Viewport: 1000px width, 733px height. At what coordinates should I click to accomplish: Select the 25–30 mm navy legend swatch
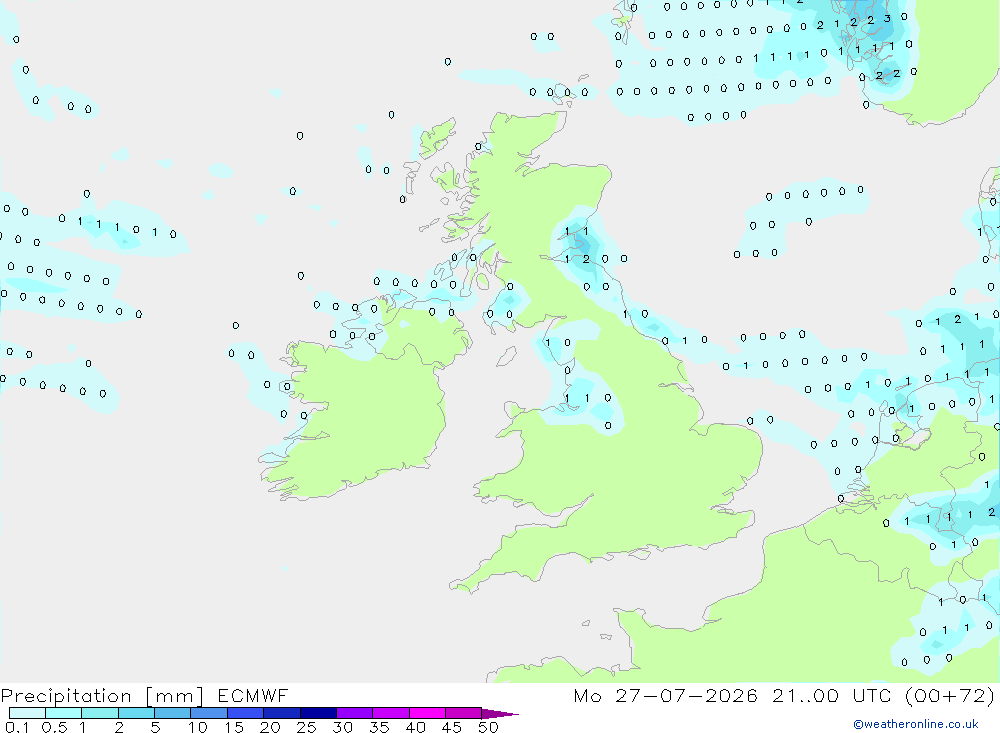click(x=318, y=713)
